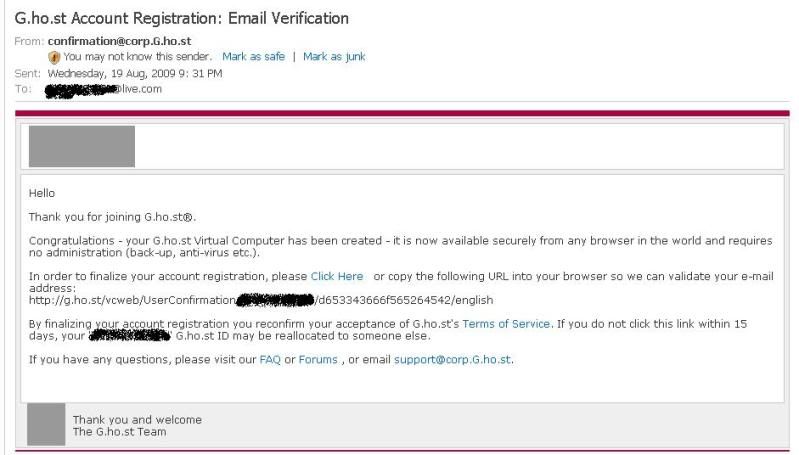Click the sent date Wednesday, 19 Aug, 2009
The height and width of the screenshot is (455, 799).
point(134,73)
